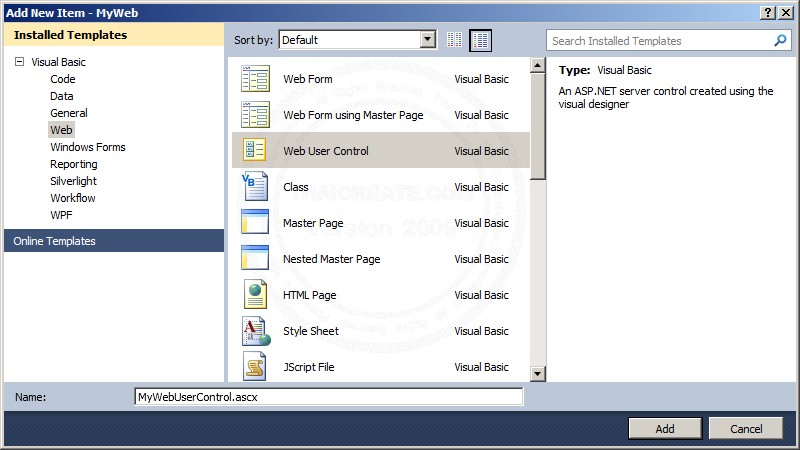Select the 'HTML Page' template name
Screen dimensions: 800x450
pyautogui.click(x=309, y=295)
